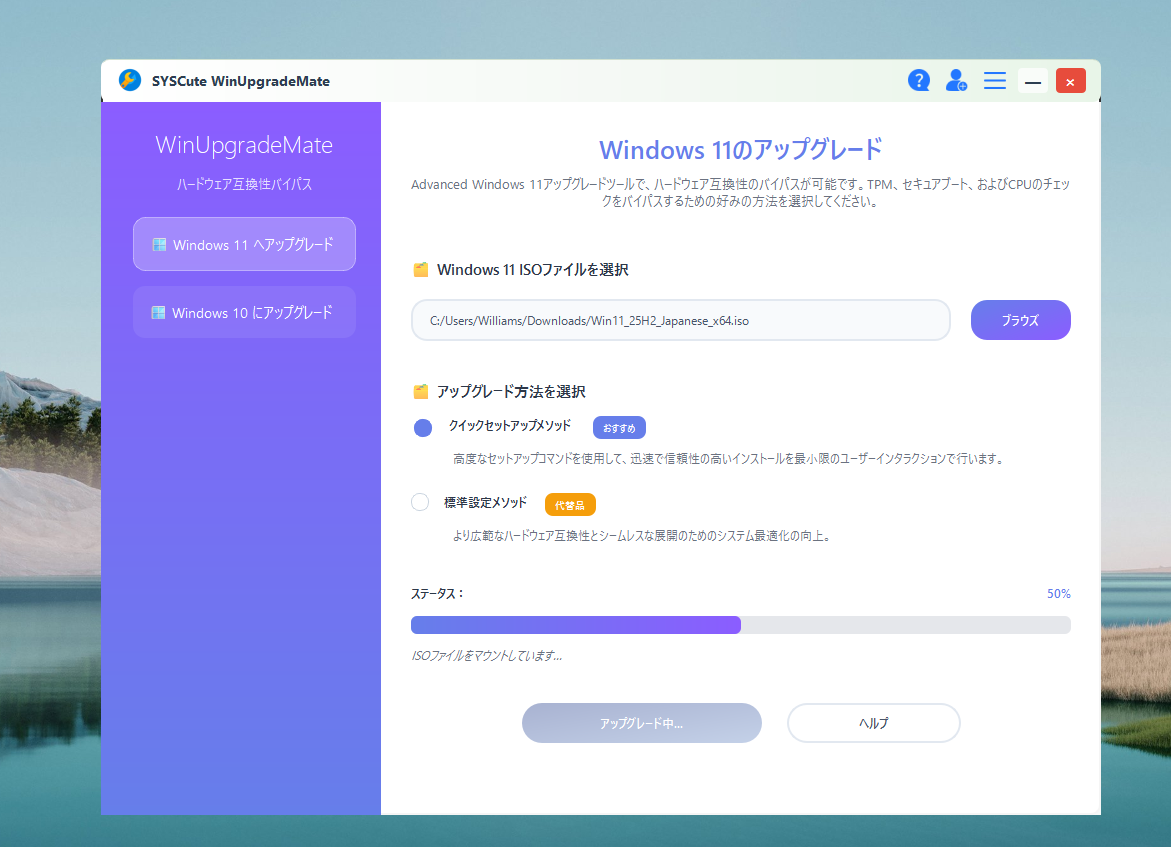
Task: Click the disabled アップグレード中 button
Action: tap(641, 722)
